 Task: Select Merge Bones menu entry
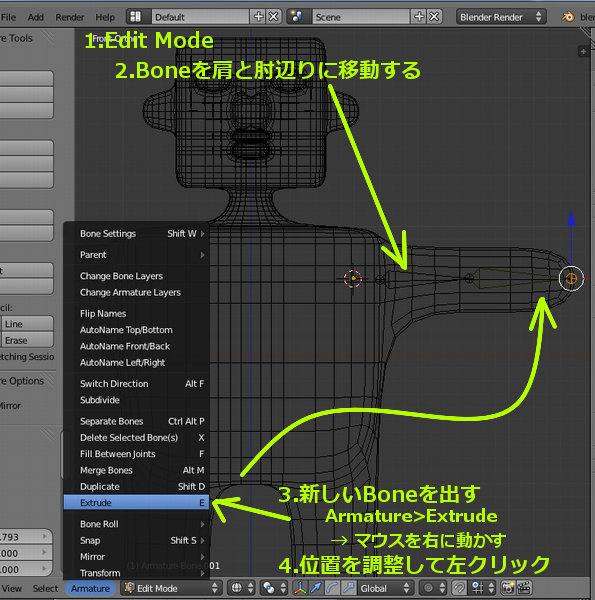pyautogui.click(x=137, y=470)
